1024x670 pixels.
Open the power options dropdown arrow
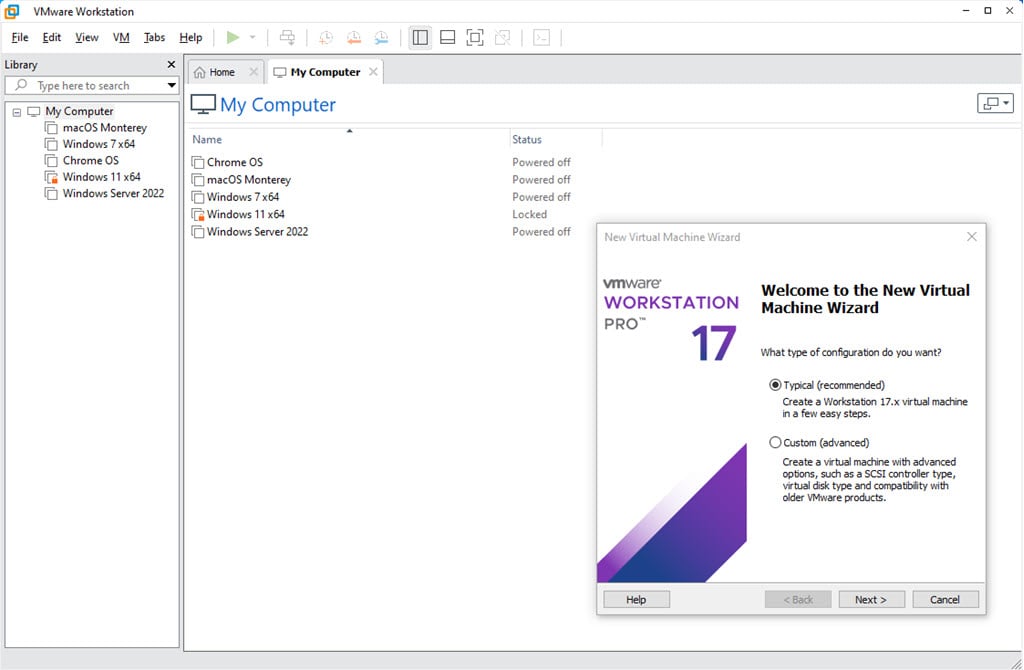coord(253,38)
